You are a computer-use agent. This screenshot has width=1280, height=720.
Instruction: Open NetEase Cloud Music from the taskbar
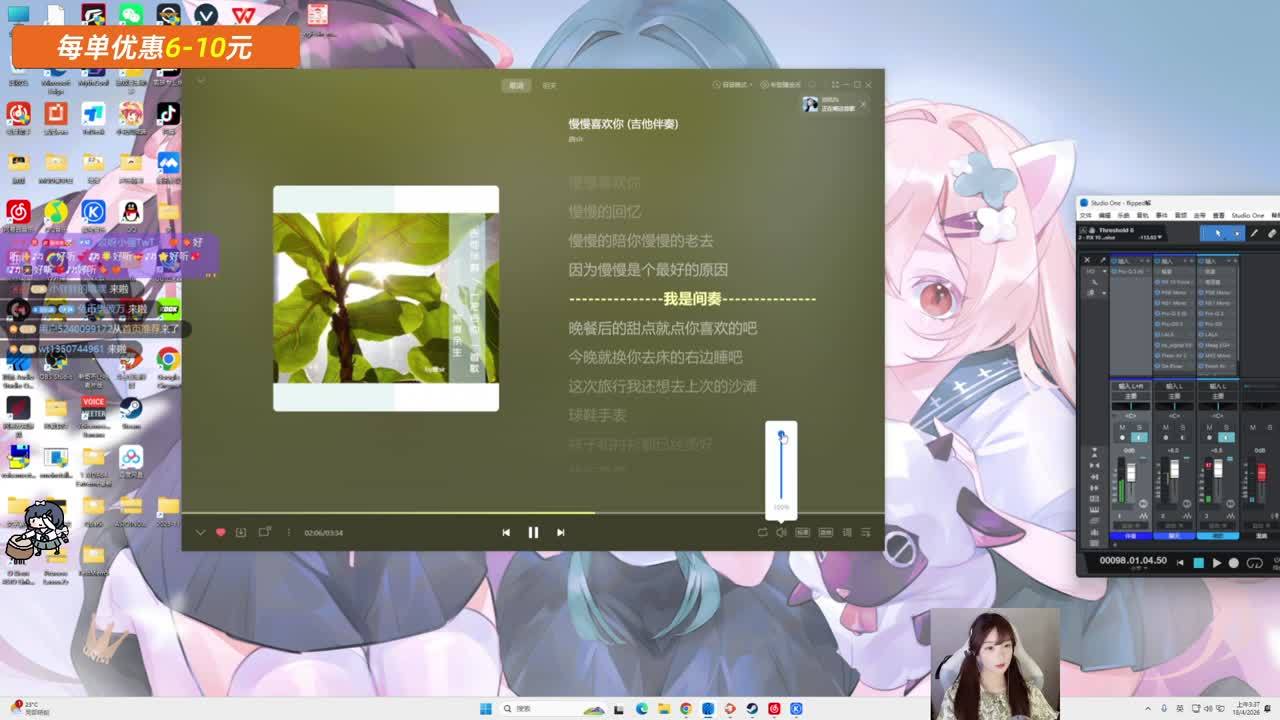pos(774,708)
